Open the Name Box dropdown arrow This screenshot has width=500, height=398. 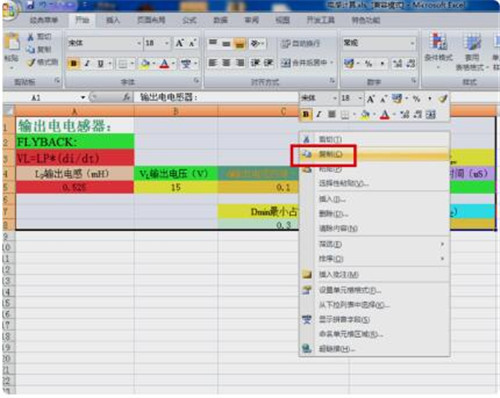click(x=83, y=98)
